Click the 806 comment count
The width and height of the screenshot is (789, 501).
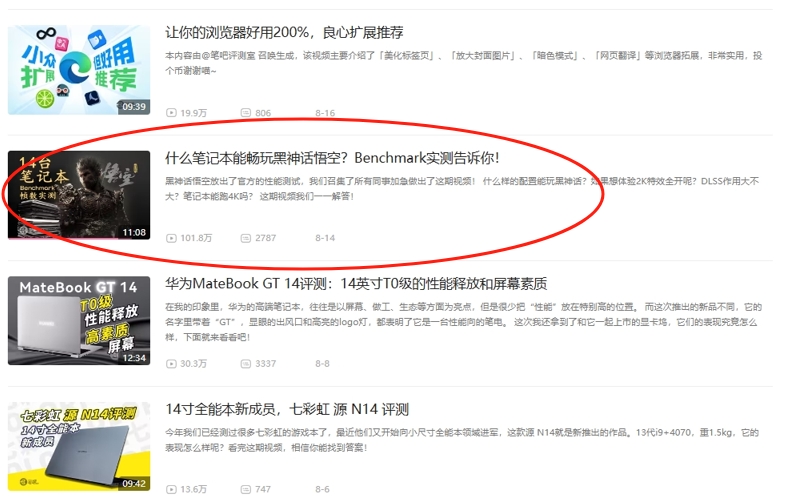263,113
